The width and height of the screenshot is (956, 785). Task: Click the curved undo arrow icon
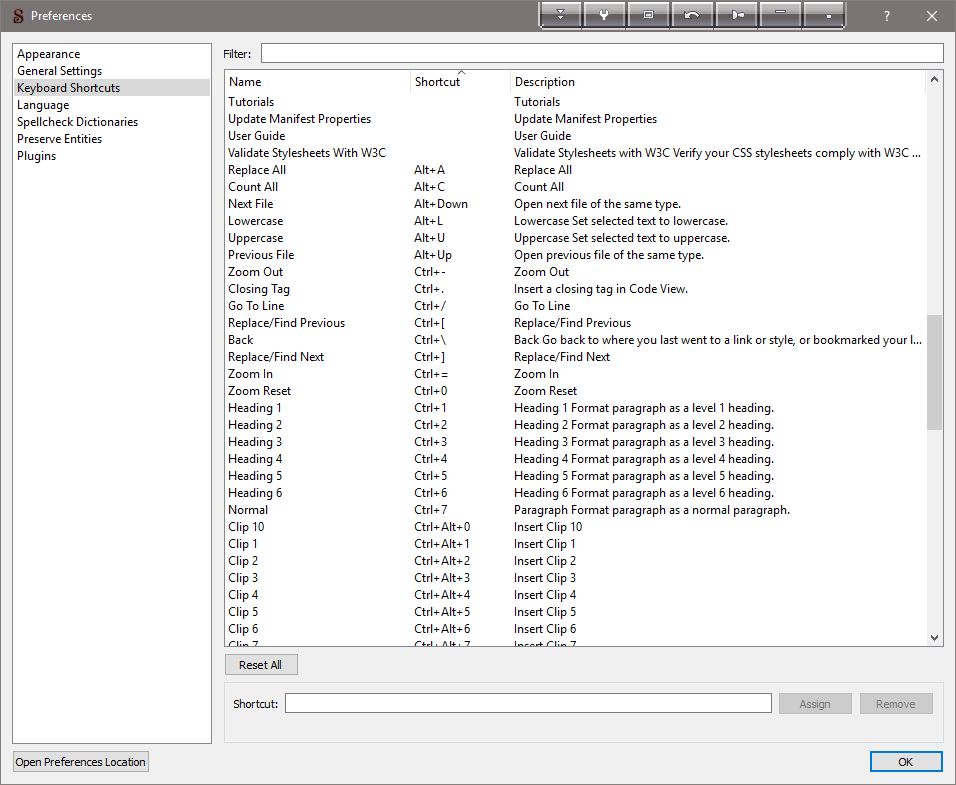click(x=692, y=15)
